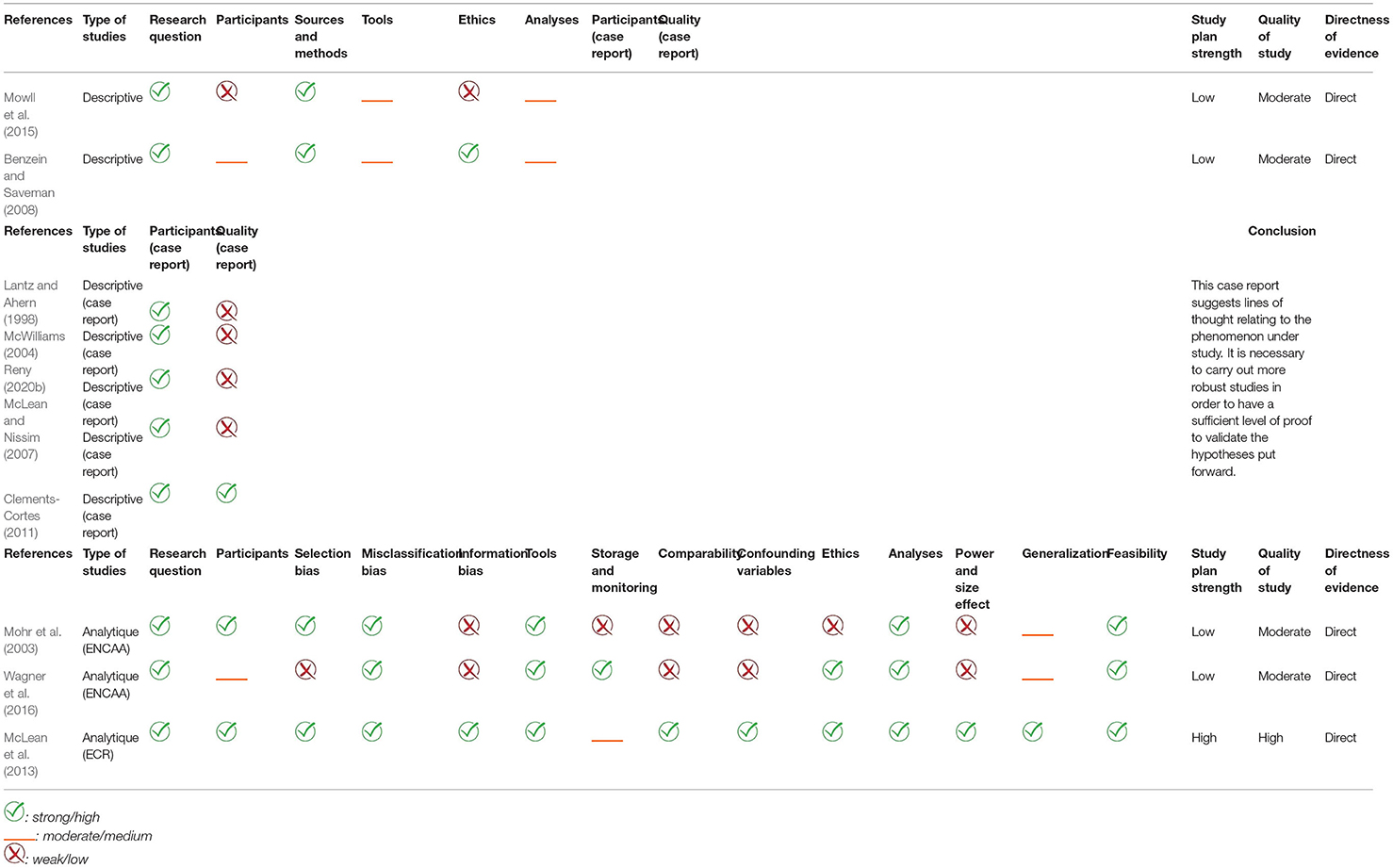Viewport: 1393px width, 868px height.
Task: Click 'Analytique (ENCAA)' in Mohr et al. row
Action: pyautogui.click(x=110, y=640)
